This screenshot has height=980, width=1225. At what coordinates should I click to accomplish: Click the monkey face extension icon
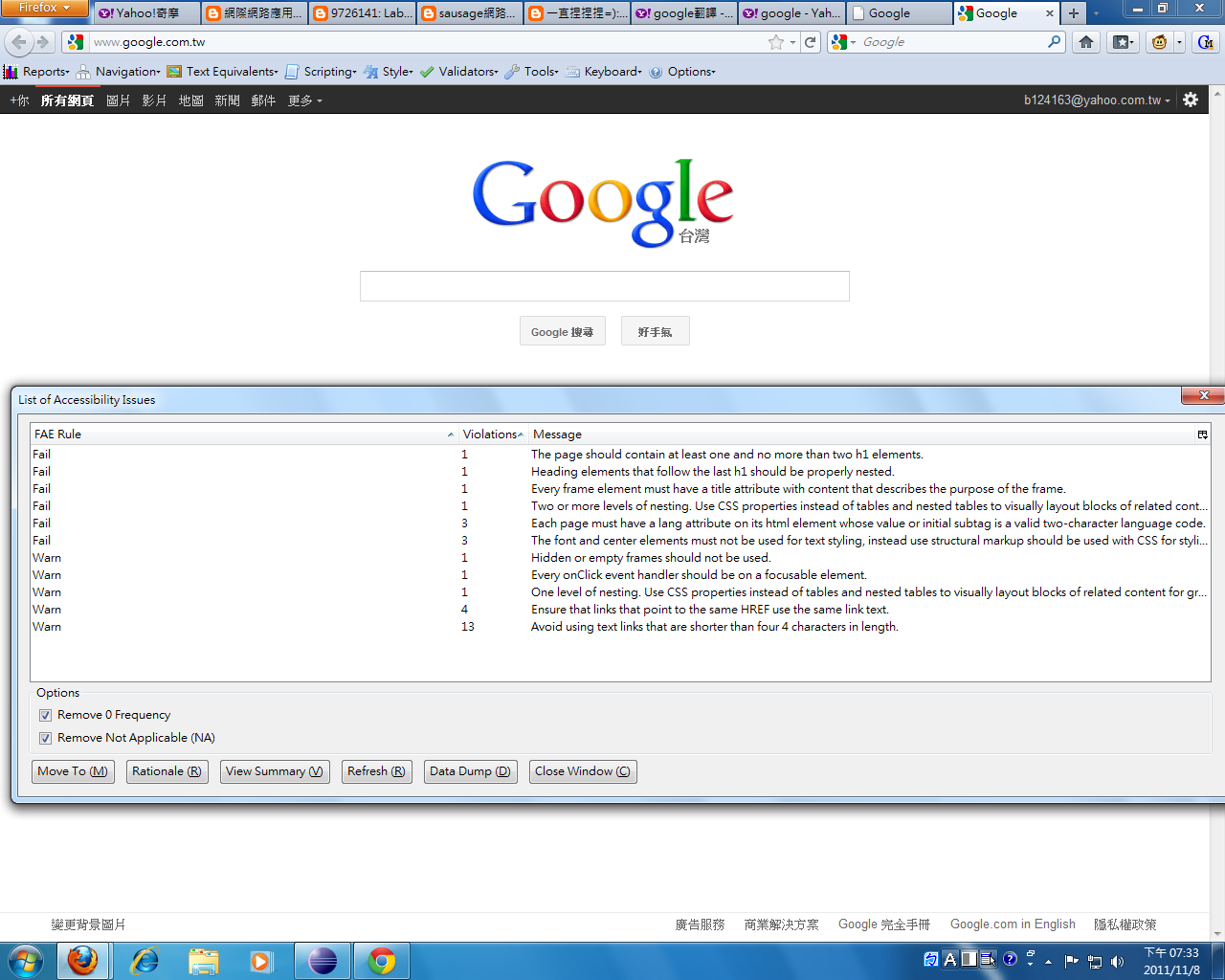(1160, 42)
